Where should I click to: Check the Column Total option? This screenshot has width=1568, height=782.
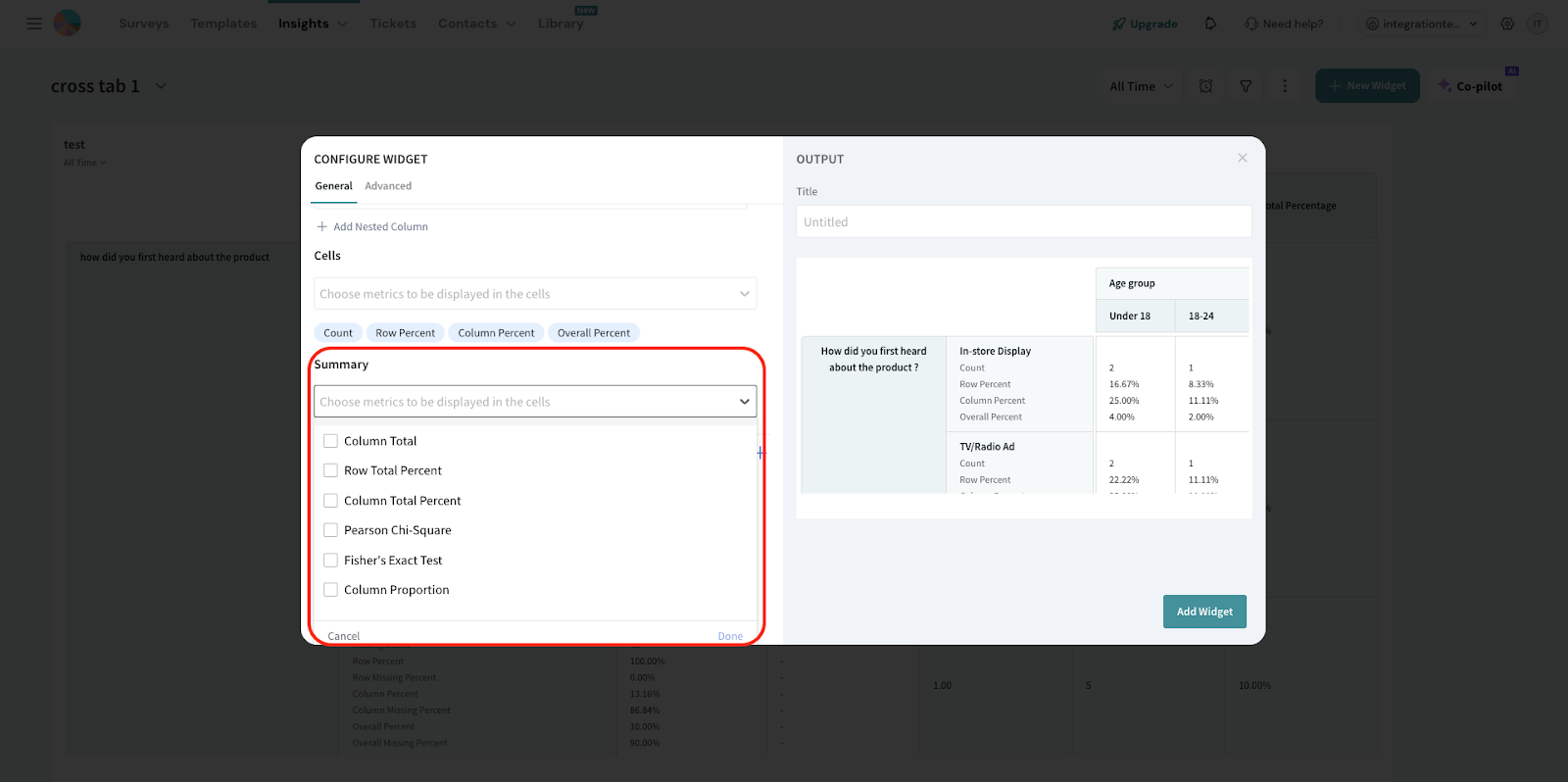click(331, 441)
